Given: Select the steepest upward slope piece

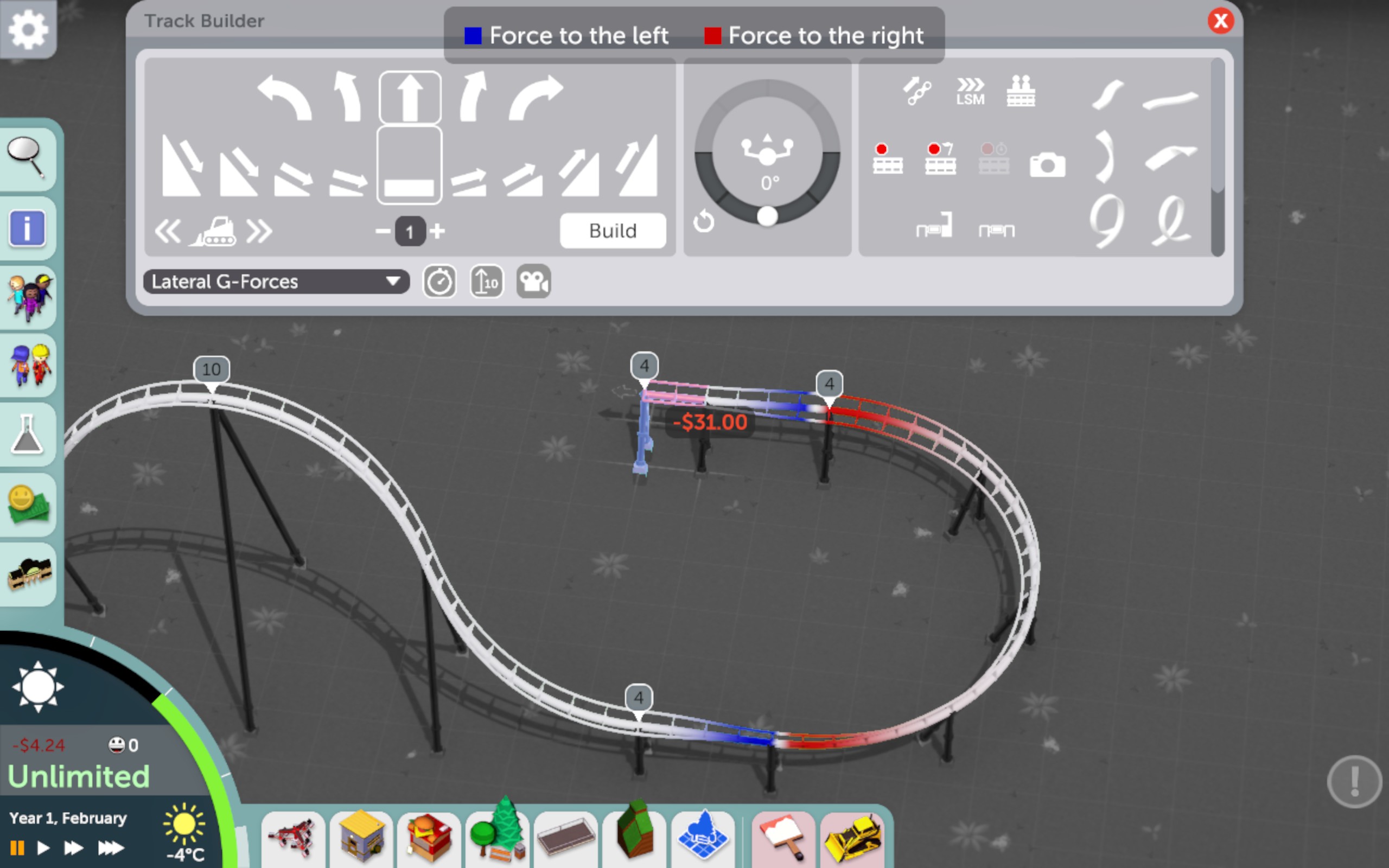Looking at the screenshot, I should coord(638,166).
